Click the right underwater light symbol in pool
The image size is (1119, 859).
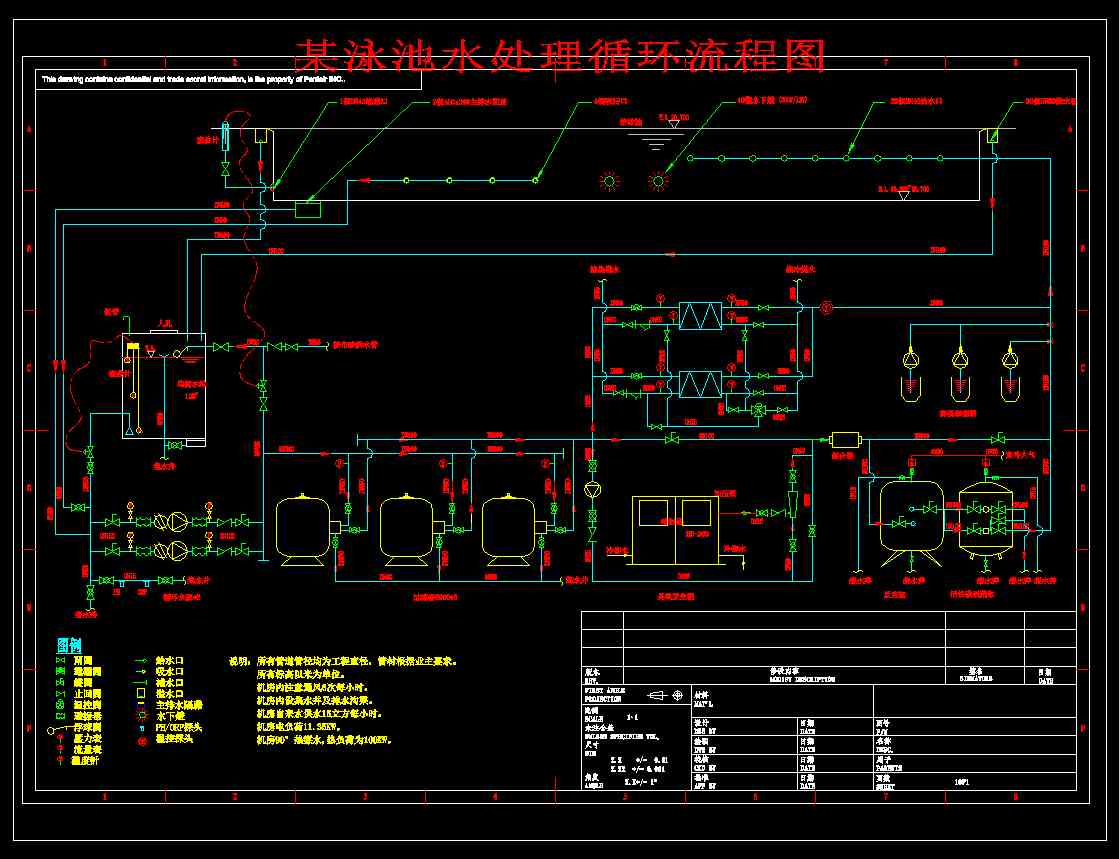[658, 181]
